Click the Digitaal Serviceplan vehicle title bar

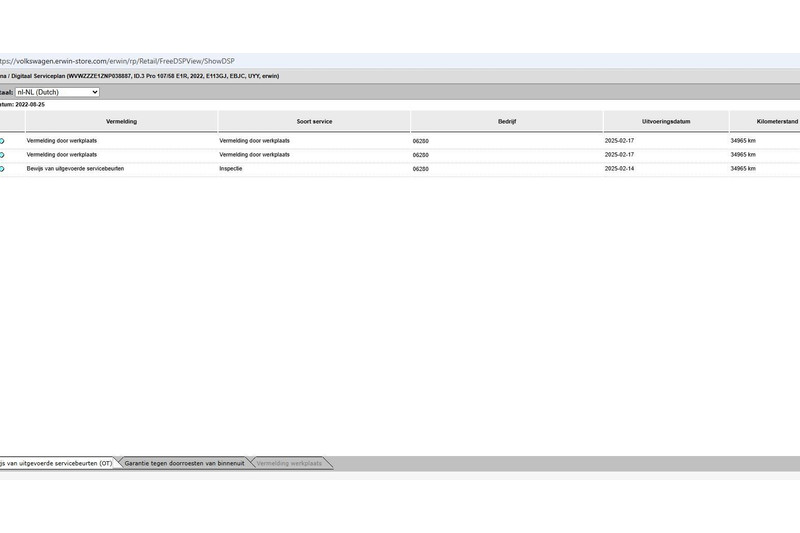point(140,76)
